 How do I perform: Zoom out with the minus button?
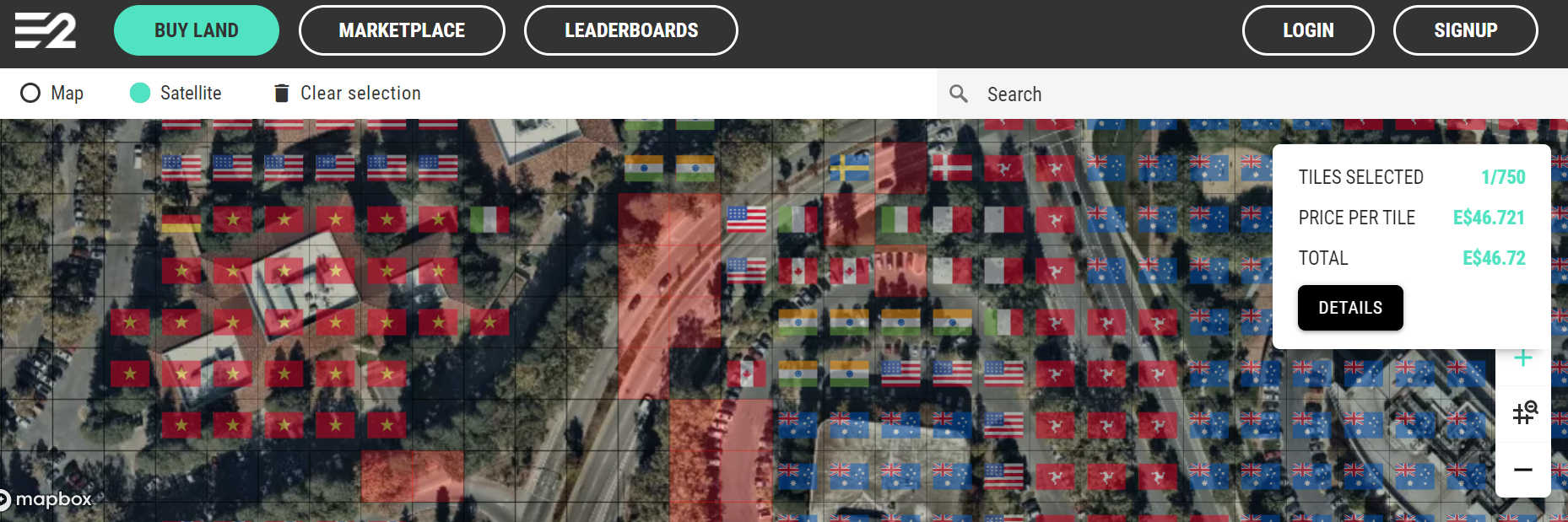click(x=1523, y=470)
